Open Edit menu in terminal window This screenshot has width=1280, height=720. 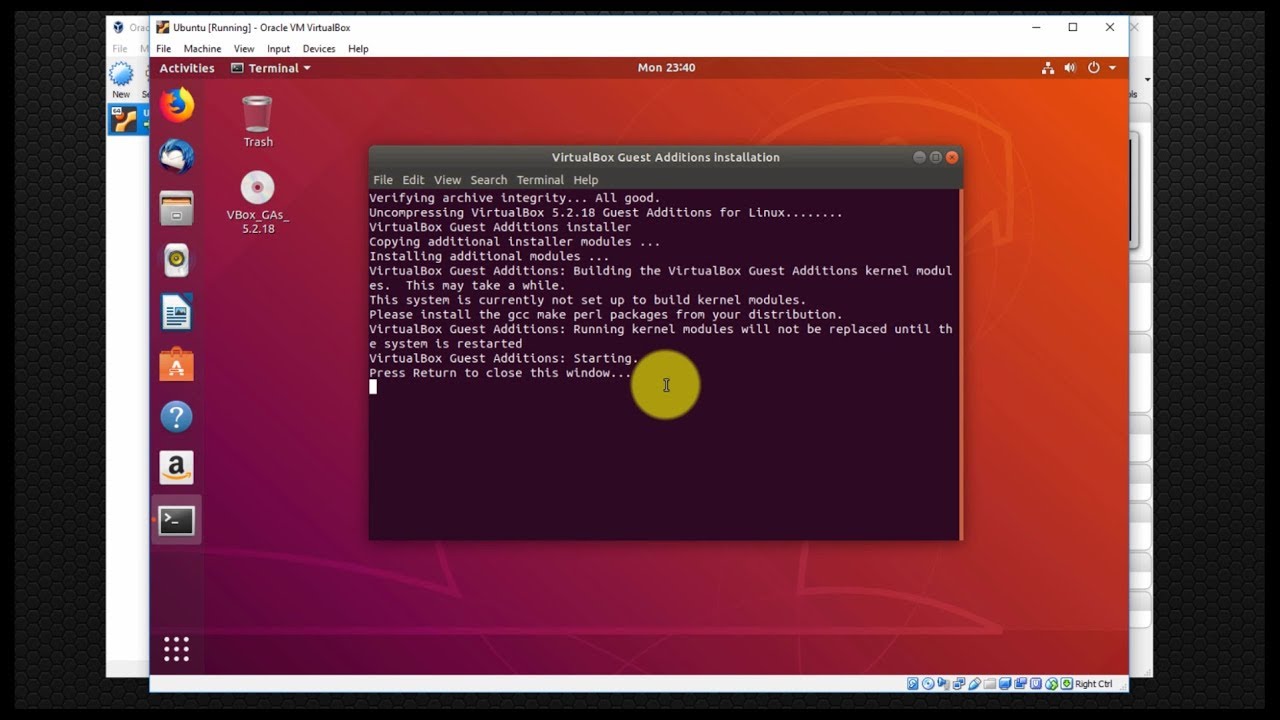(x=413, y=180)
